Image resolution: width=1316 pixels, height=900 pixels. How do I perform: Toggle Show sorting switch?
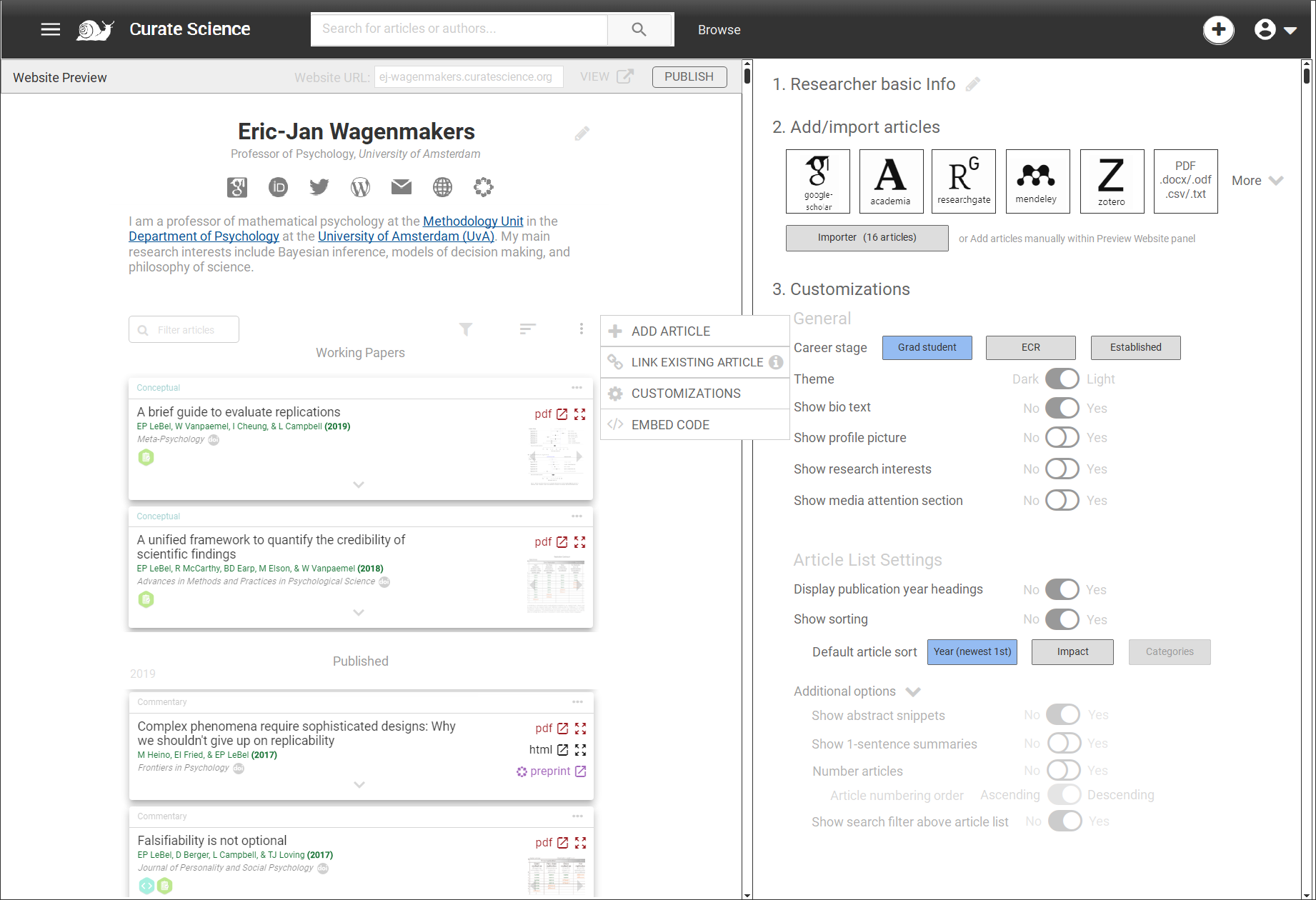1062,619
